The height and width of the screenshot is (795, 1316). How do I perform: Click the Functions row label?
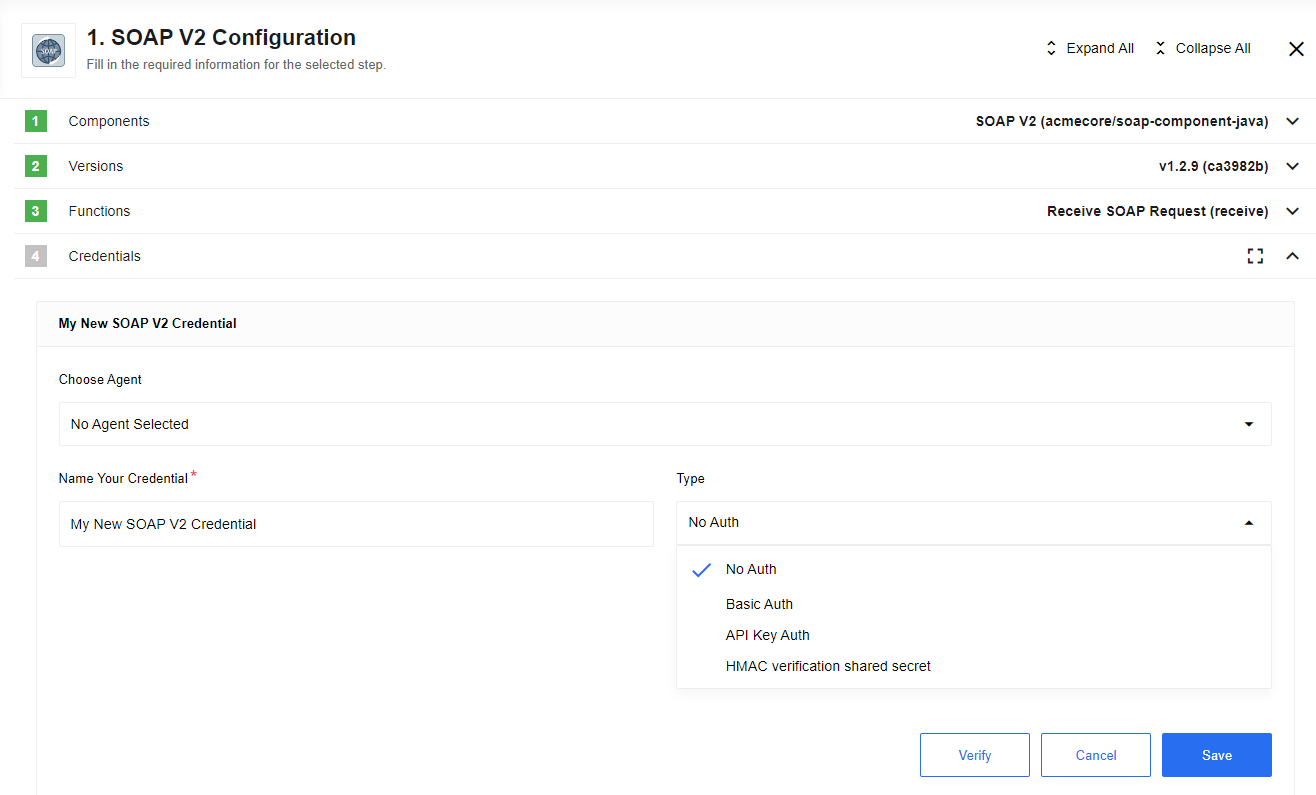(99, 211)
